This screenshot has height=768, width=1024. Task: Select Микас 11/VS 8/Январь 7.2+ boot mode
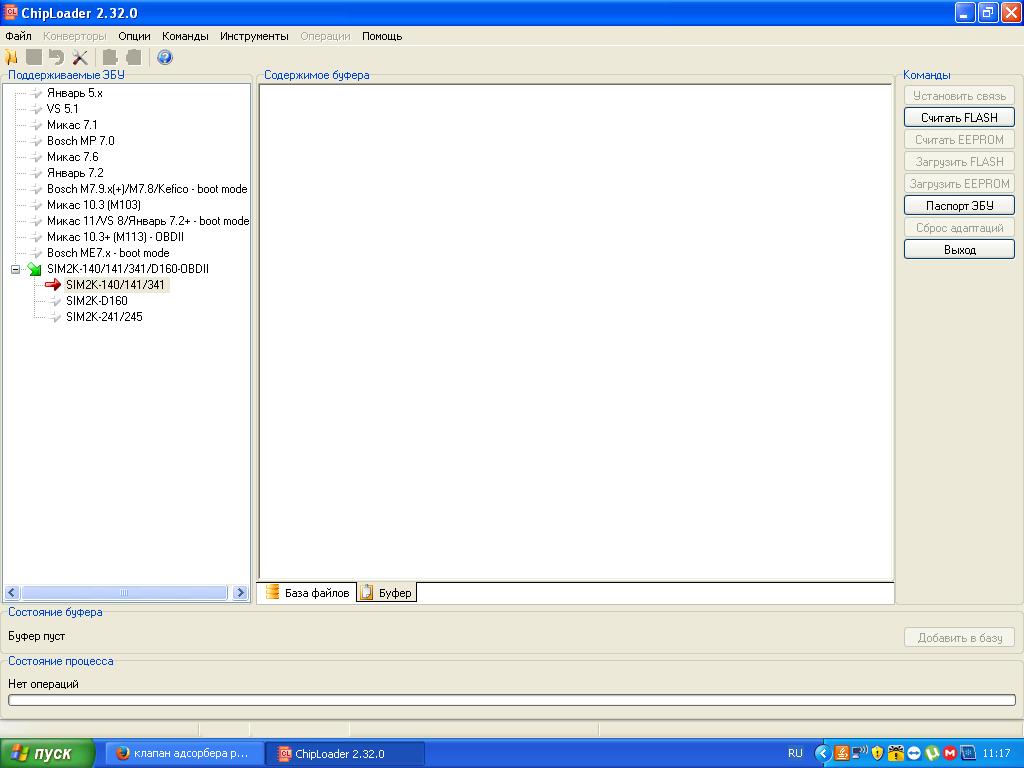coord(148,221)
